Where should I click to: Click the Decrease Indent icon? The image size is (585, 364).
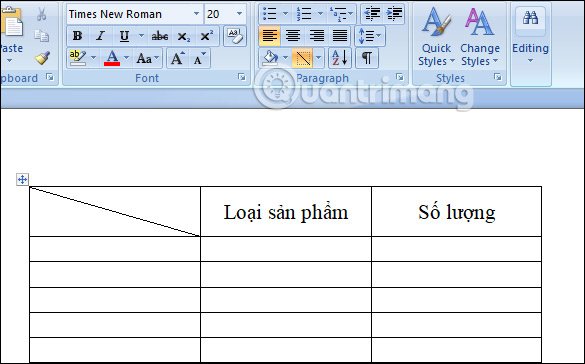[x=372, y=14]
